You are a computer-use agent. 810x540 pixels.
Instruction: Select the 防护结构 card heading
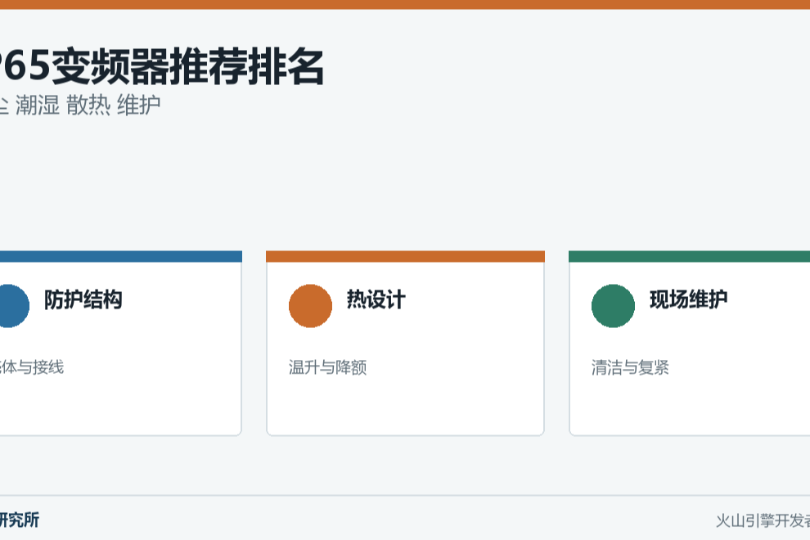point(83,300)
